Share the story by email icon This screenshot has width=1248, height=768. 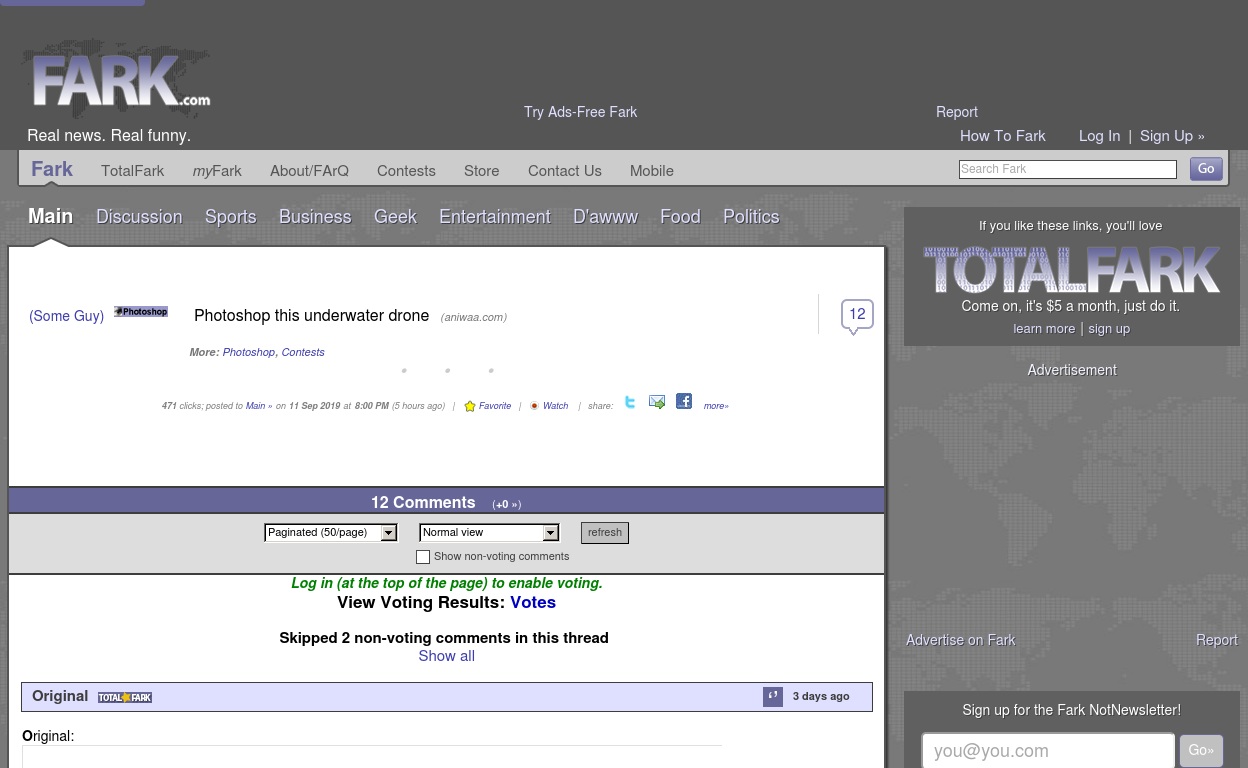657,402
